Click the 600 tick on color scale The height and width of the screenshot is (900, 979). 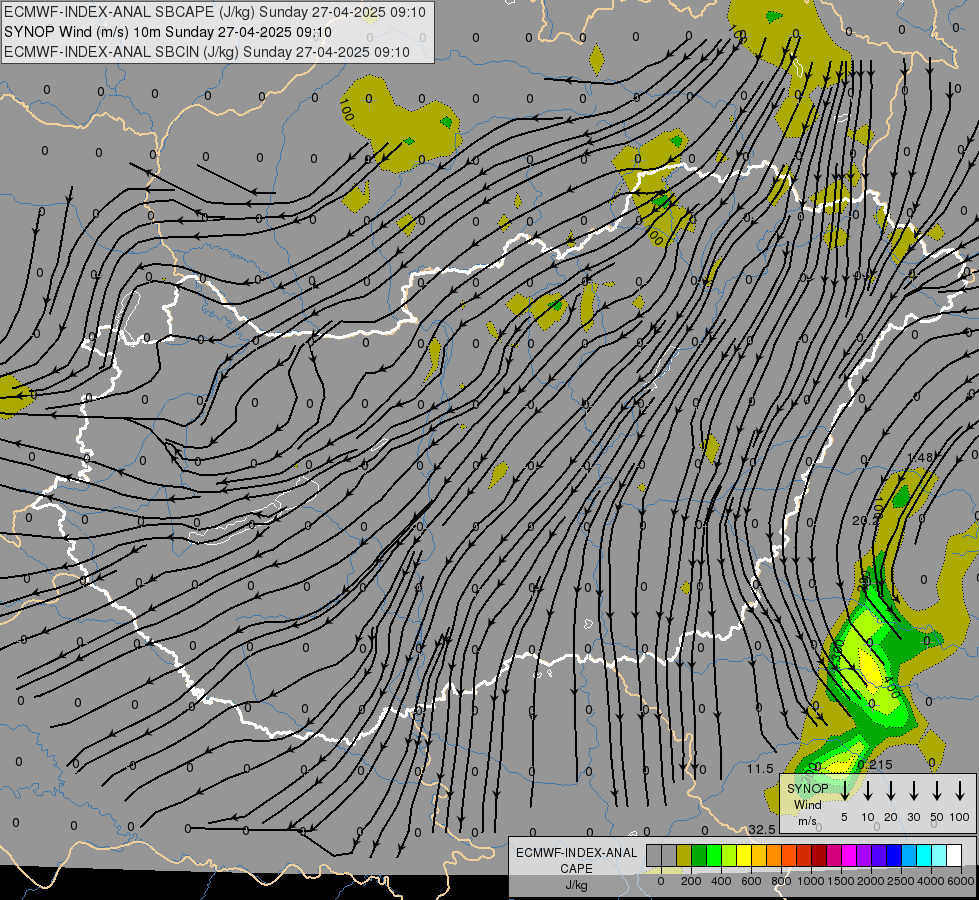pos(751,881)
